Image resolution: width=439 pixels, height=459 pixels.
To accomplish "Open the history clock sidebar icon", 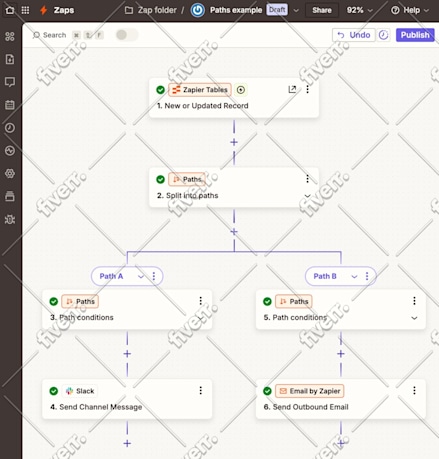I will (10, 128).
